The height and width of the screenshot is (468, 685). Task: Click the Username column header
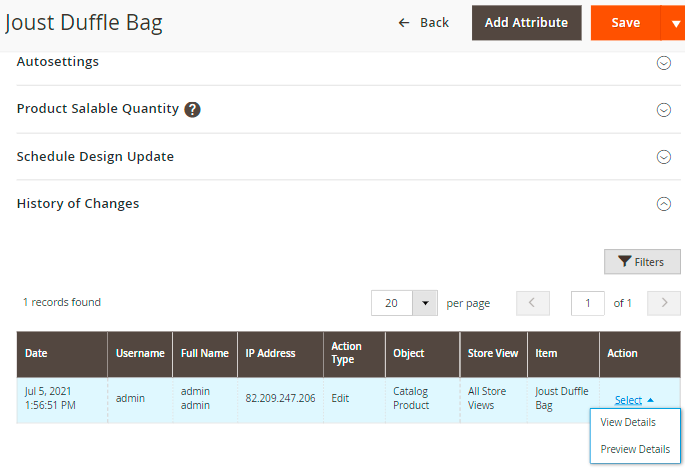(139, 354)
